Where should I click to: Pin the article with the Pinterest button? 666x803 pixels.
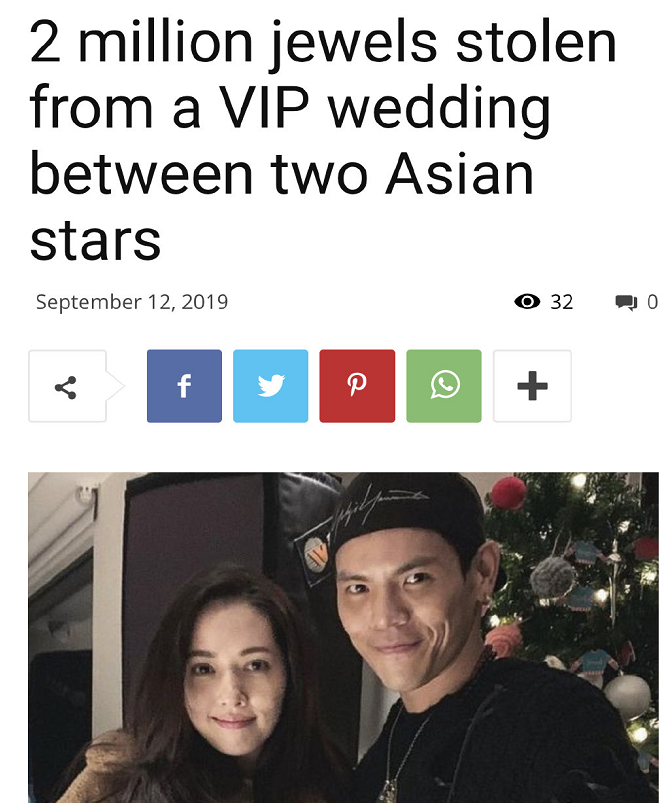[357, 386]
